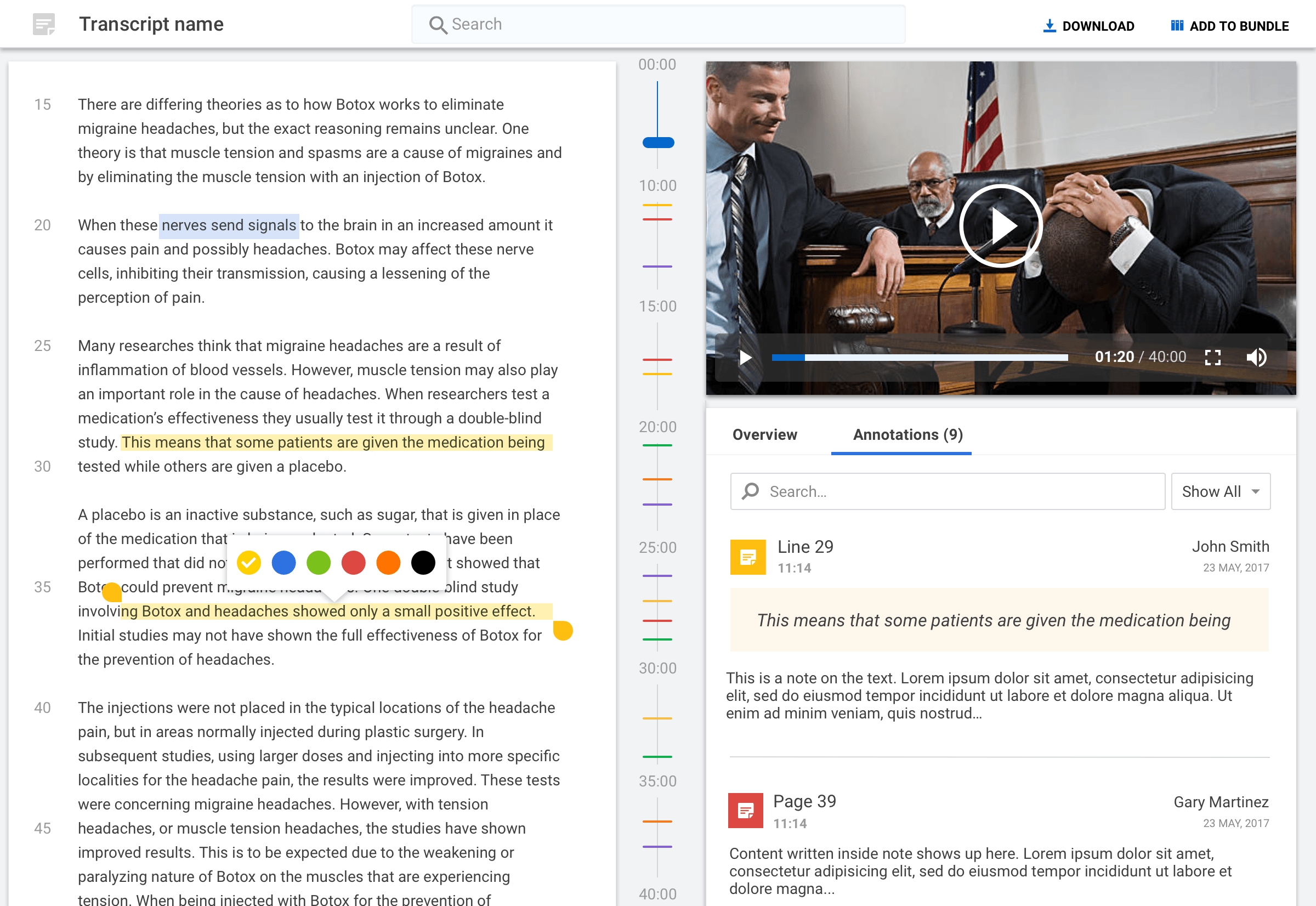
Task: Switch to the Overview tab
Action: coord(764,435)
